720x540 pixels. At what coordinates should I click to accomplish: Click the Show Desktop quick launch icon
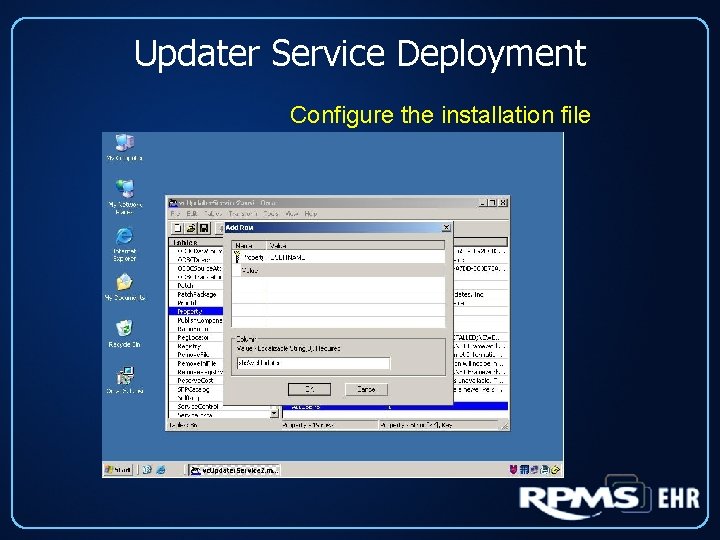[147, 470]
